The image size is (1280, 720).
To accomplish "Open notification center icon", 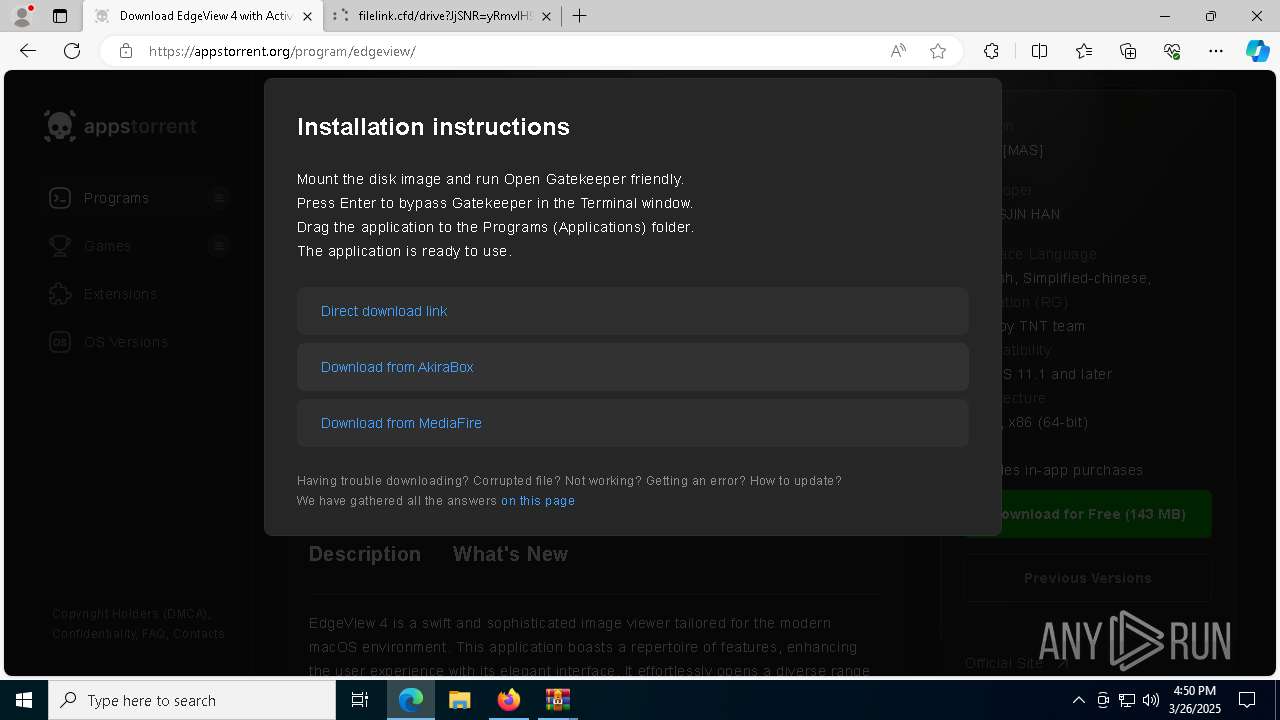I will tap(1247, 700).
